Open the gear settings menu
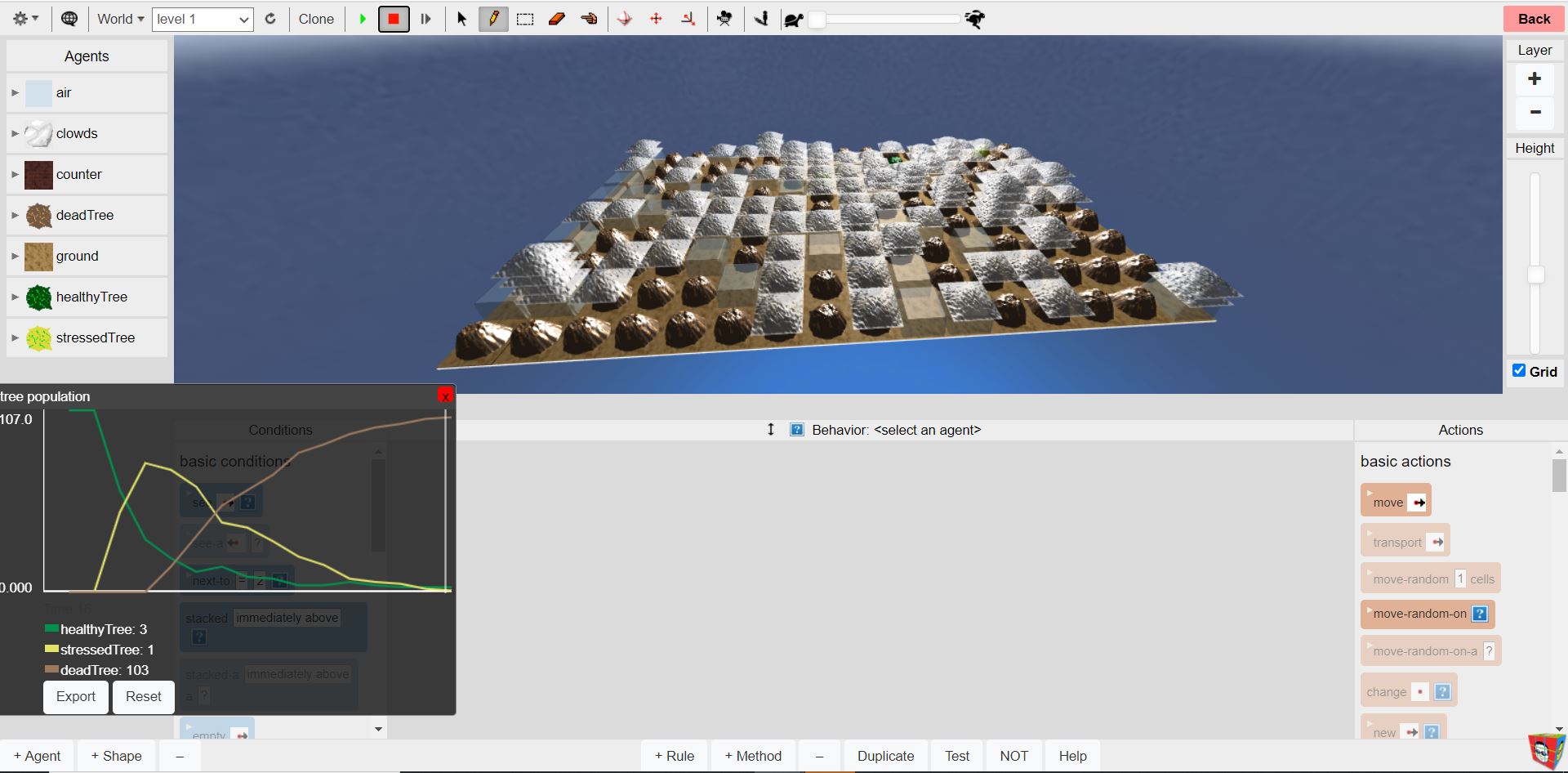The image size is (1568, 773). [25, 19]
